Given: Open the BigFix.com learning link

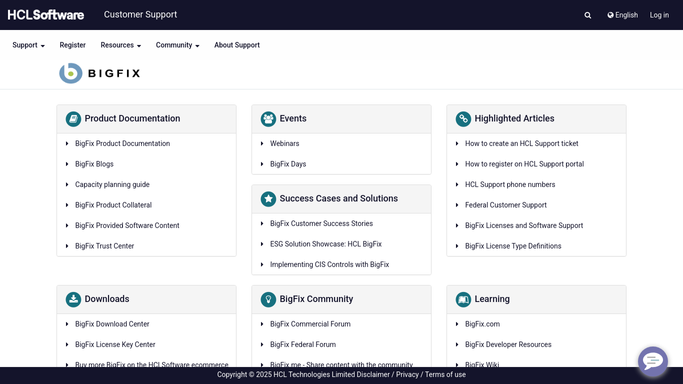Looking at the screenshot, I should [482, 324].
